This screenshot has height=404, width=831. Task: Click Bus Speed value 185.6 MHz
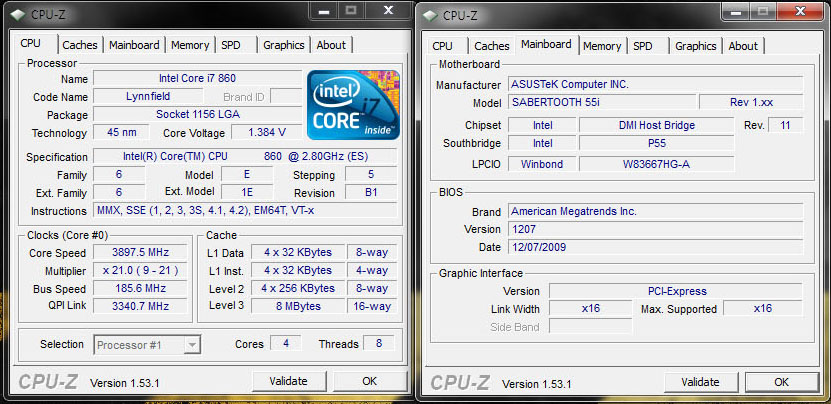coord(140,288)
